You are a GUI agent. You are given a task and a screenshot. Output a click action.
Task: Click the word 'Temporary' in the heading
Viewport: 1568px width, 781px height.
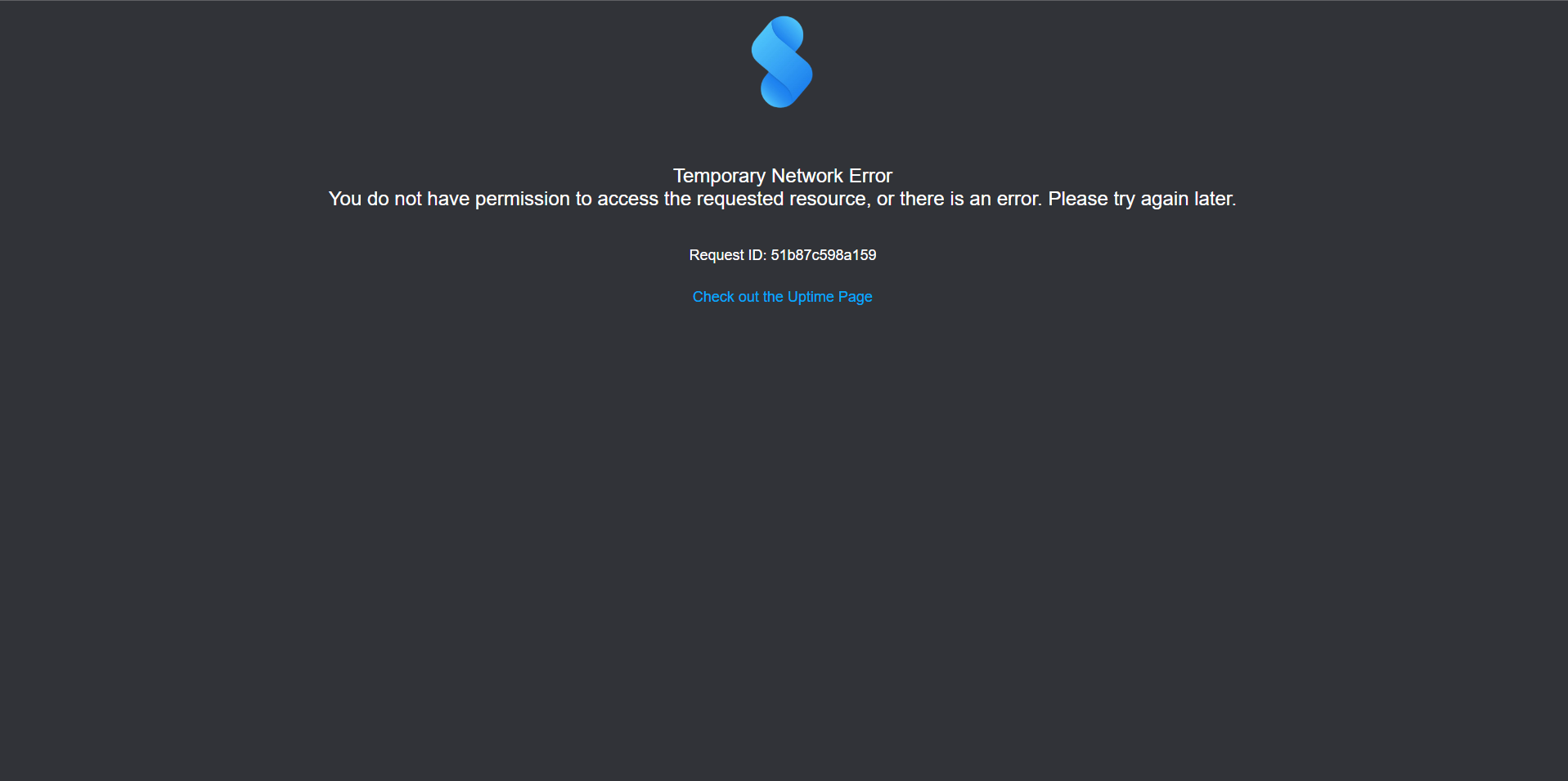pos(719,176)
